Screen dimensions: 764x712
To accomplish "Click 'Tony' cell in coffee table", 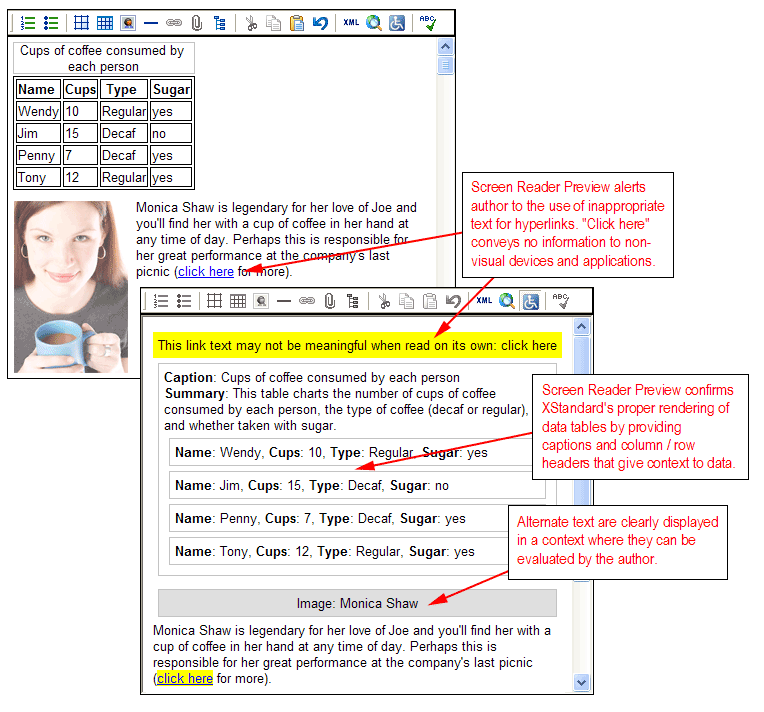I will [x=38, y=177].
